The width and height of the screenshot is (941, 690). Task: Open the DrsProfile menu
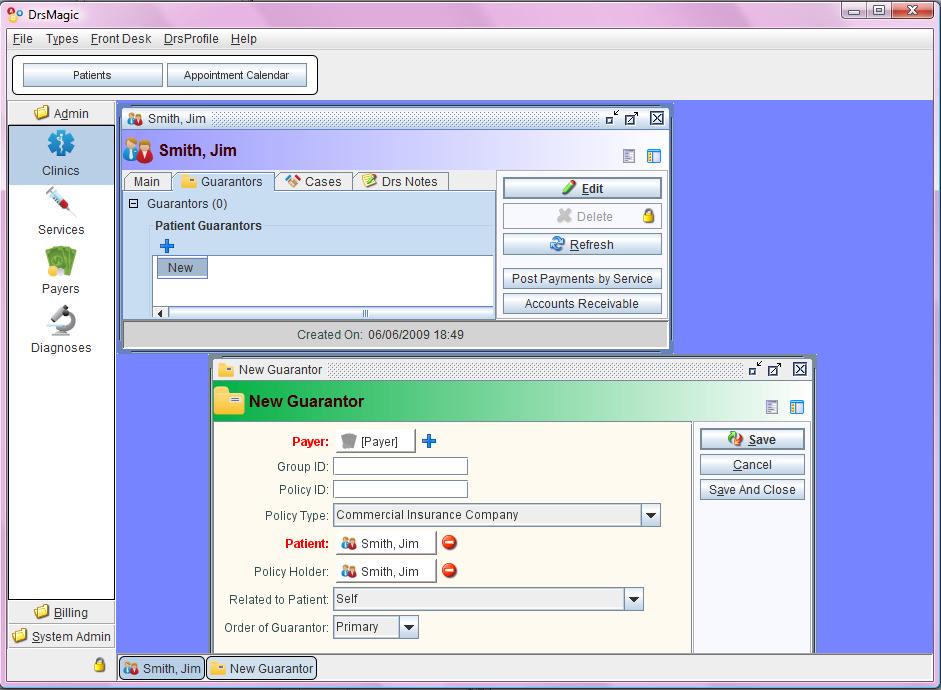191,38
